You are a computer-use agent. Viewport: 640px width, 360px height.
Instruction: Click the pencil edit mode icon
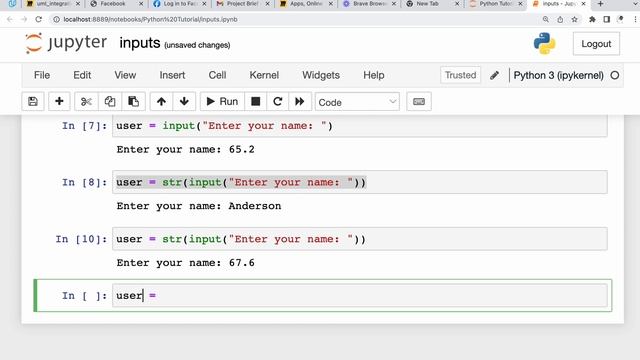tap(494, 75)
